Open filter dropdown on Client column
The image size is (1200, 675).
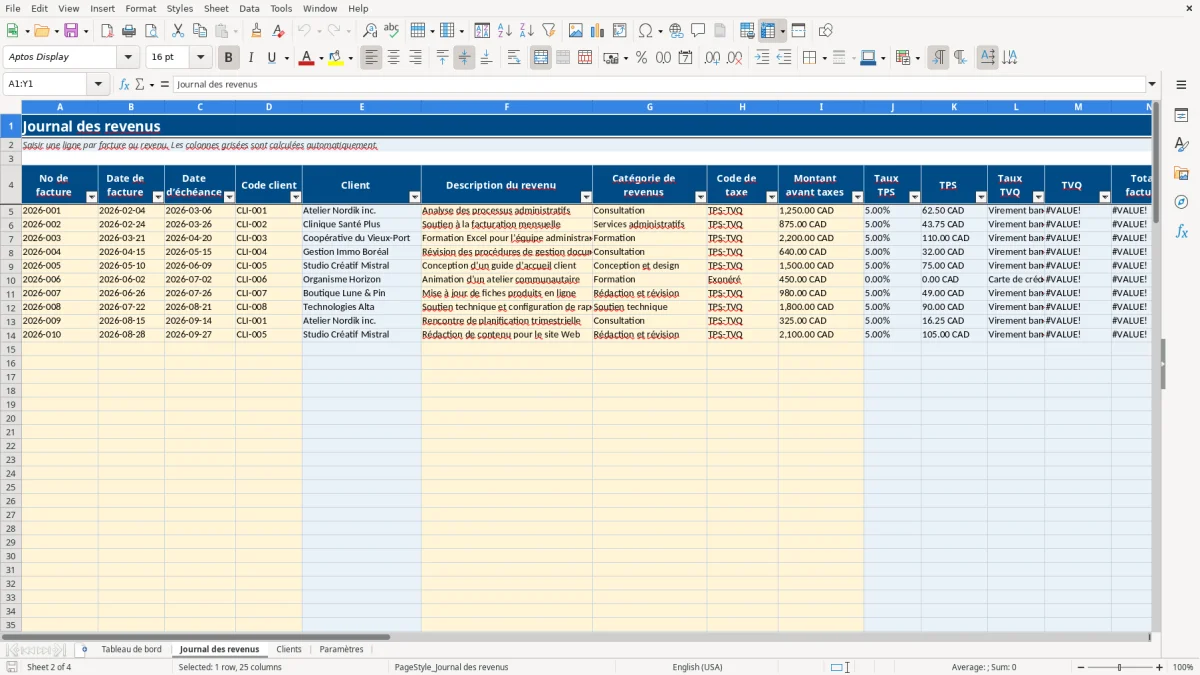point(414,197)
